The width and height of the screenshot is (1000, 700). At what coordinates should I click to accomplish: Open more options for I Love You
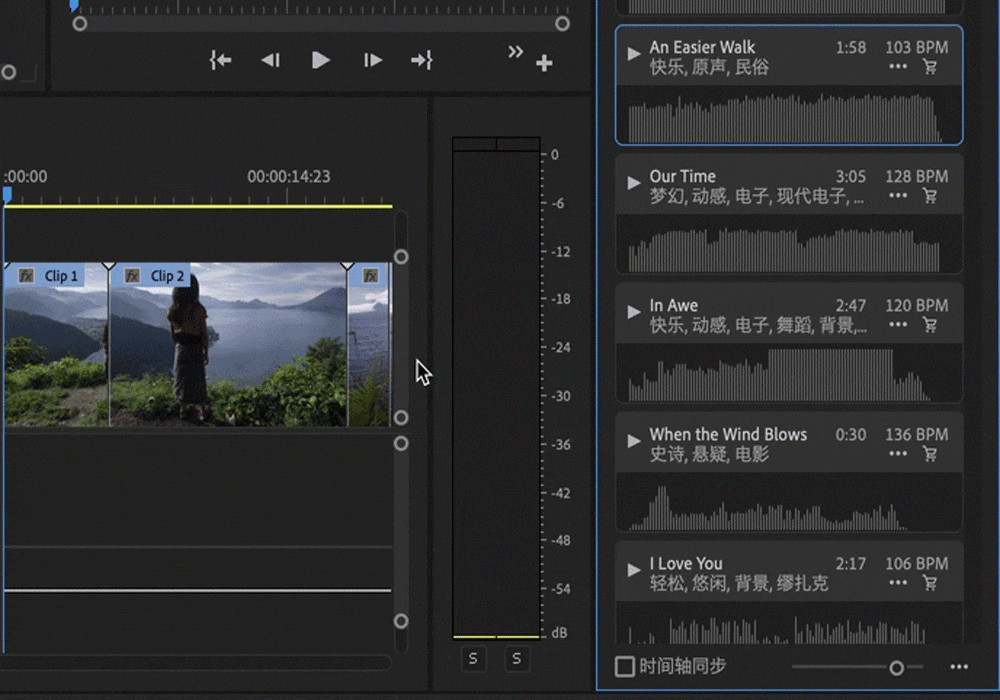(x=898, y=583)
